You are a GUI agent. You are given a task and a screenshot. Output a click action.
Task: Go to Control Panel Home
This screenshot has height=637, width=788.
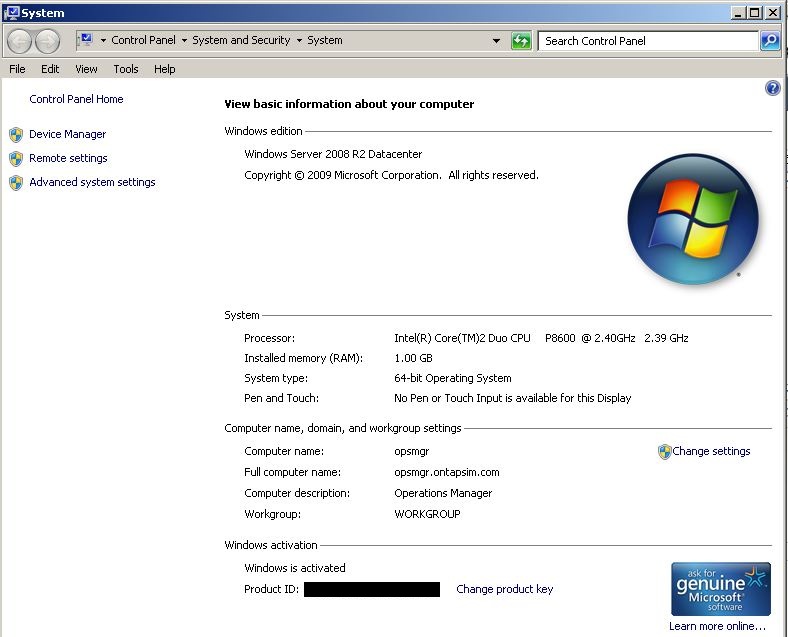pos(76,99)
